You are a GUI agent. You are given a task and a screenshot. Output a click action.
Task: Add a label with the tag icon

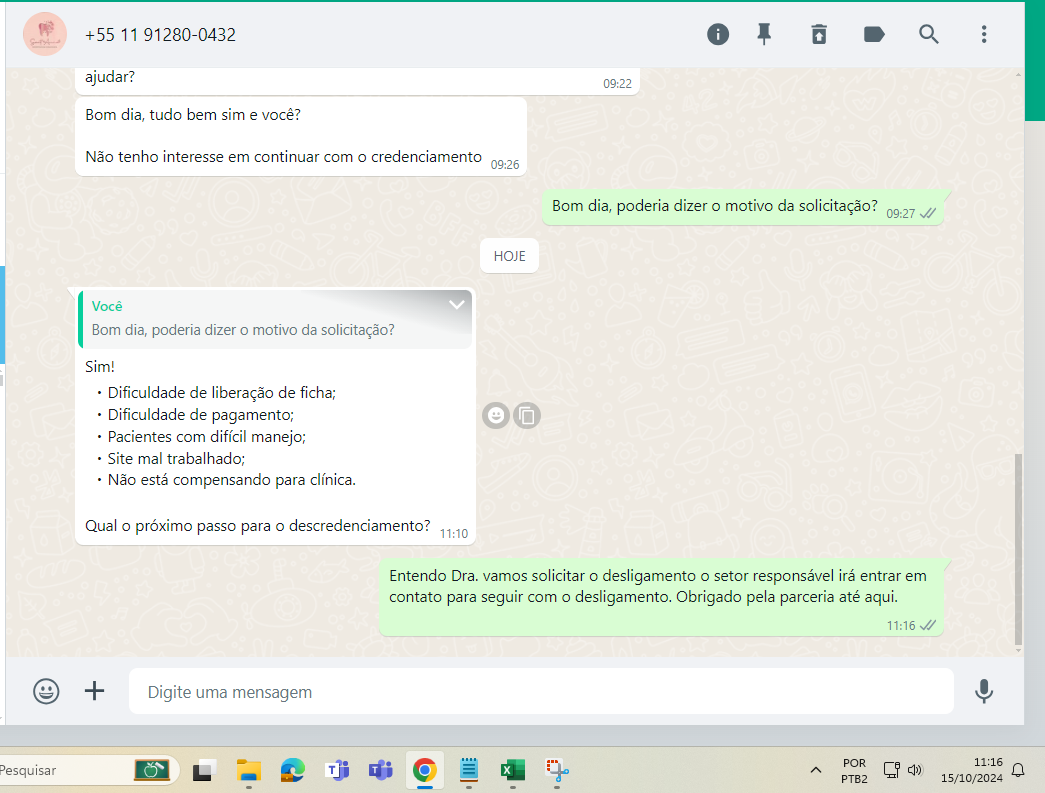pyautogui.click(x=874, y=35)
